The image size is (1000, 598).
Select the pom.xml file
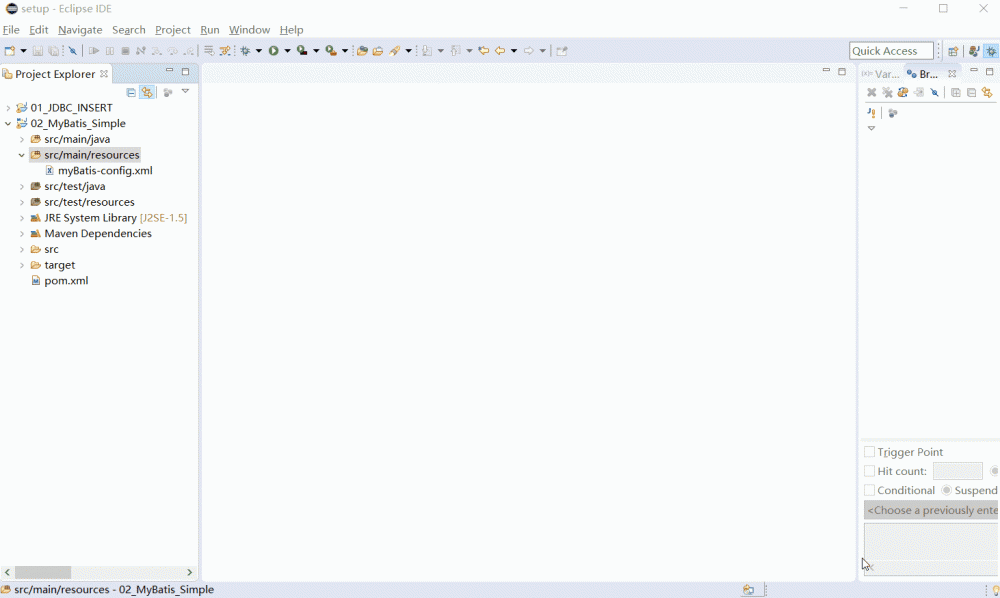(x=60, y=281)
